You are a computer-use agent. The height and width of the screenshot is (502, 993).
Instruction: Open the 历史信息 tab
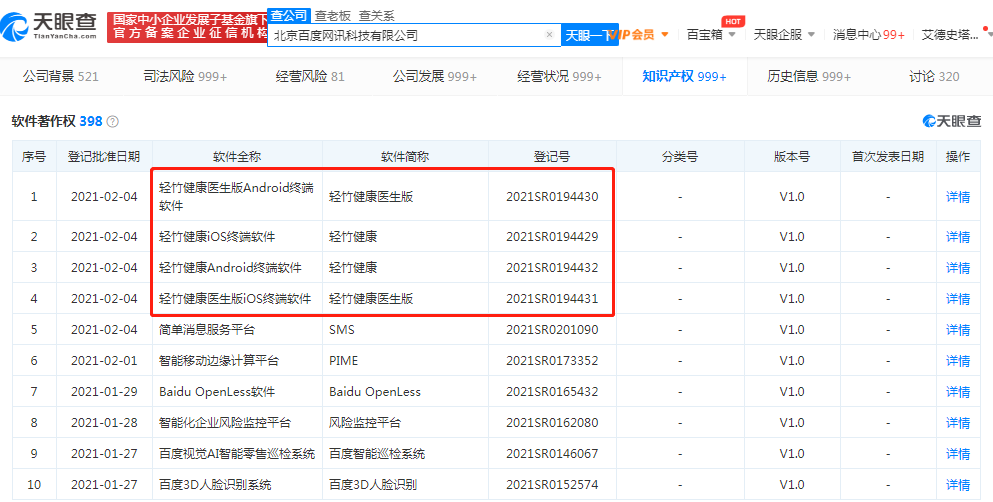click(809, 77)
